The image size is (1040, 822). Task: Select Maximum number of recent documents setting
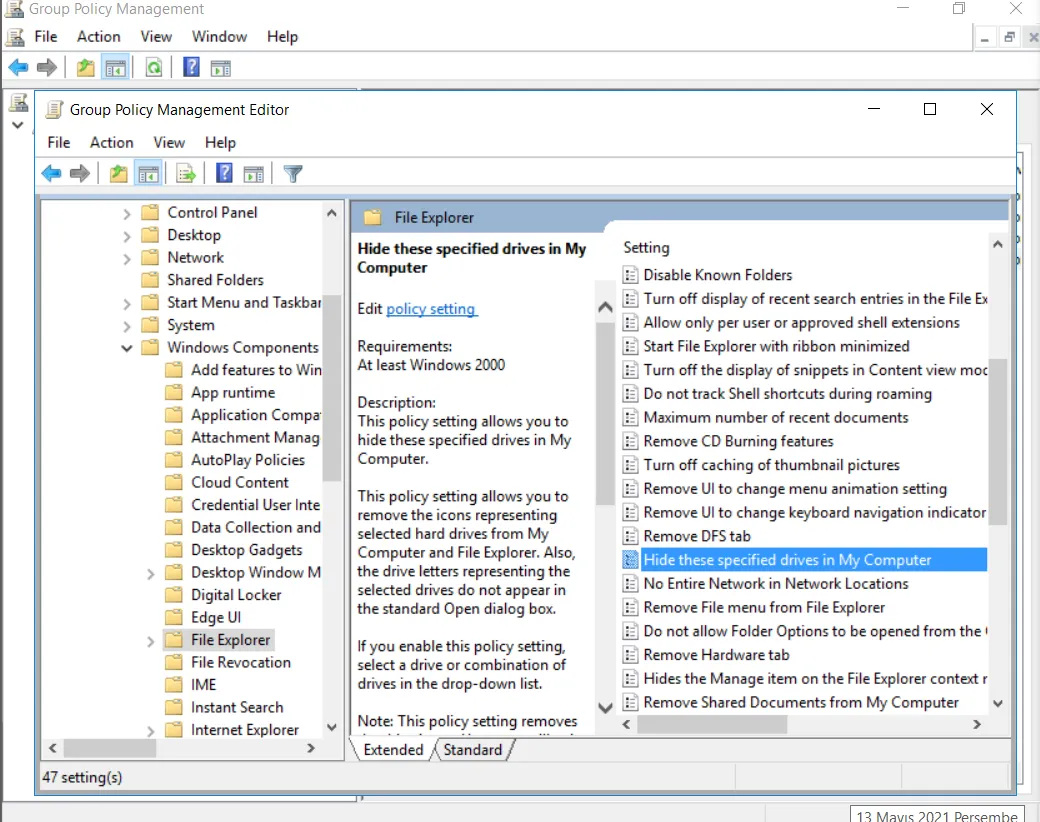[x=775, y=417]
